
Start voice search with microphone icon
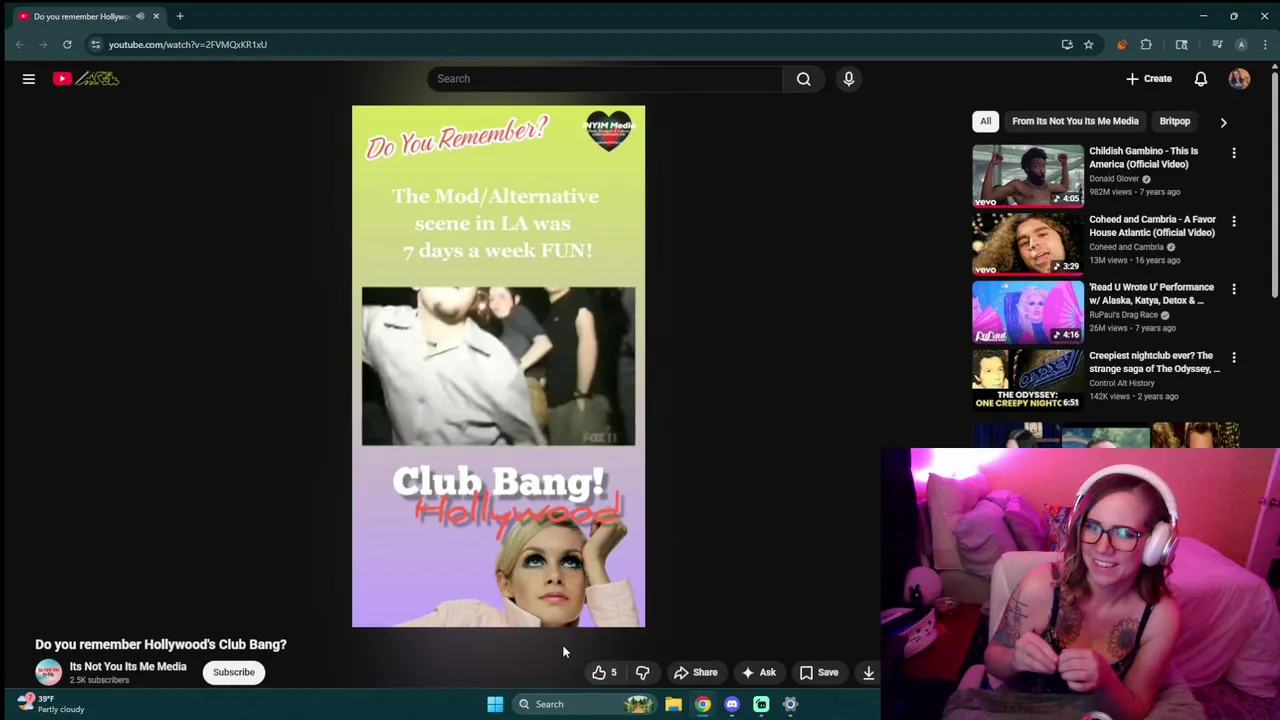coord(849,79)
